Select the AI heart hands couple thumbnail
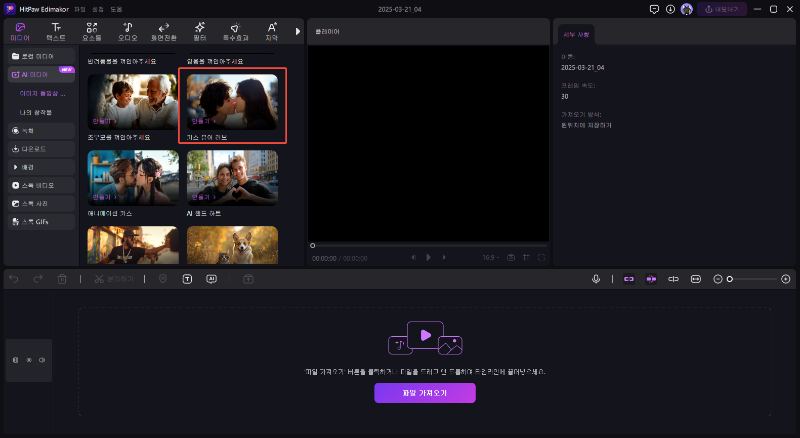This screenshot has height=438, width=800. click(232, 178)
